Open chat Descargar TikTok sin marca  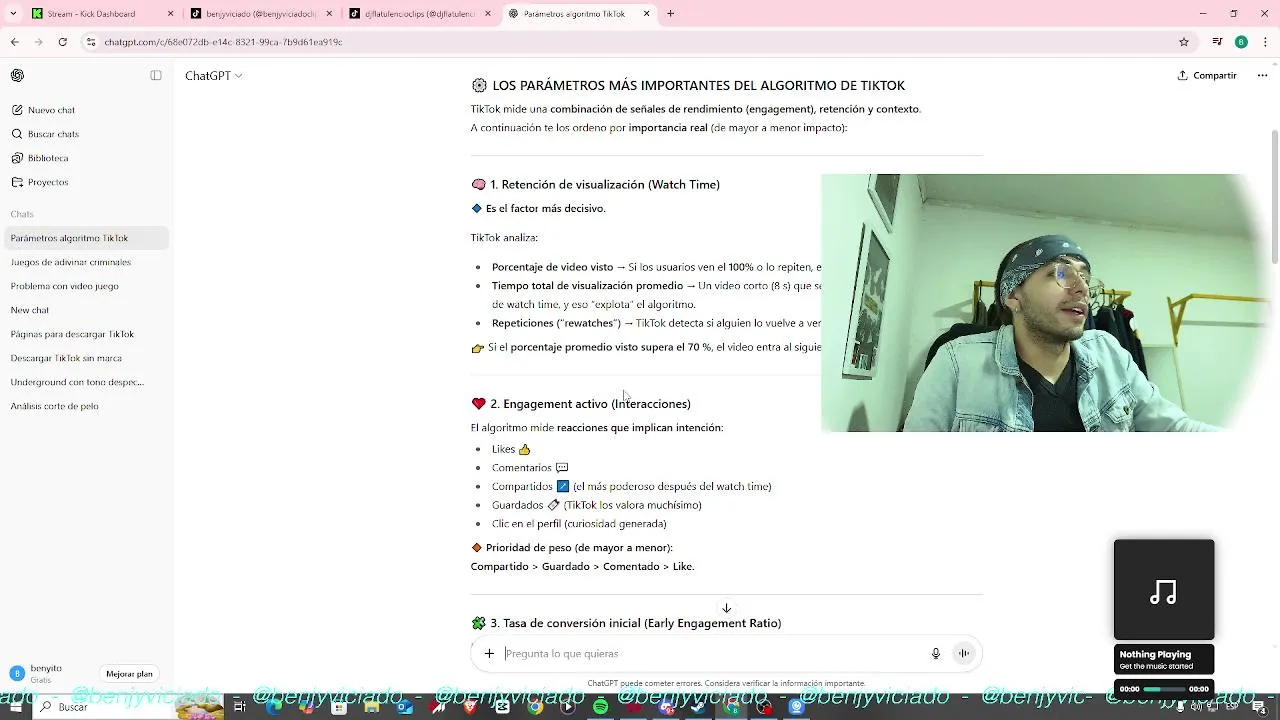point(66,358)
